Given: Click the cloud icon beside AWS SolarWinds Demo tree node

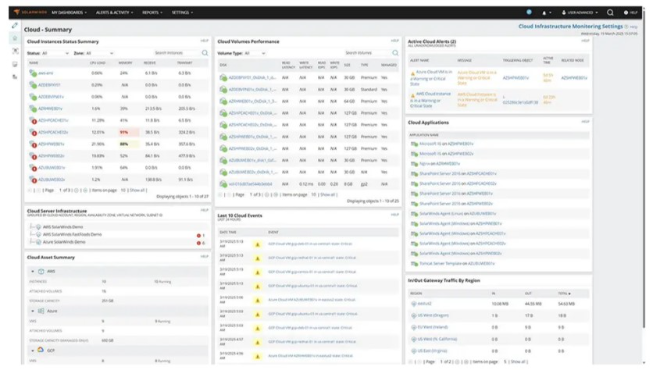Looking at the screenshot, I should 39,227.
